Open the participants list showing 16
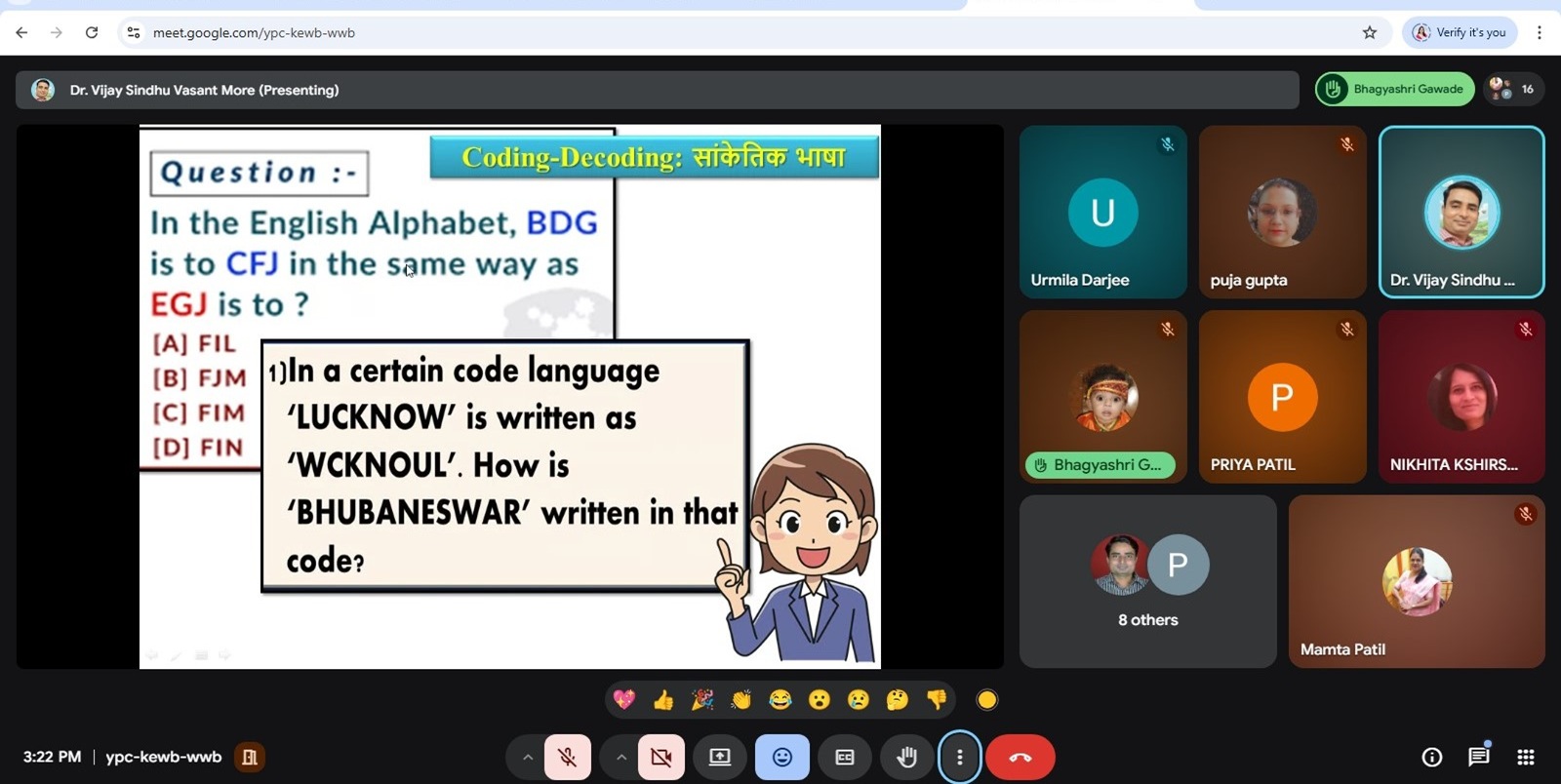The image size is (1561, 784). [1512, 89]
